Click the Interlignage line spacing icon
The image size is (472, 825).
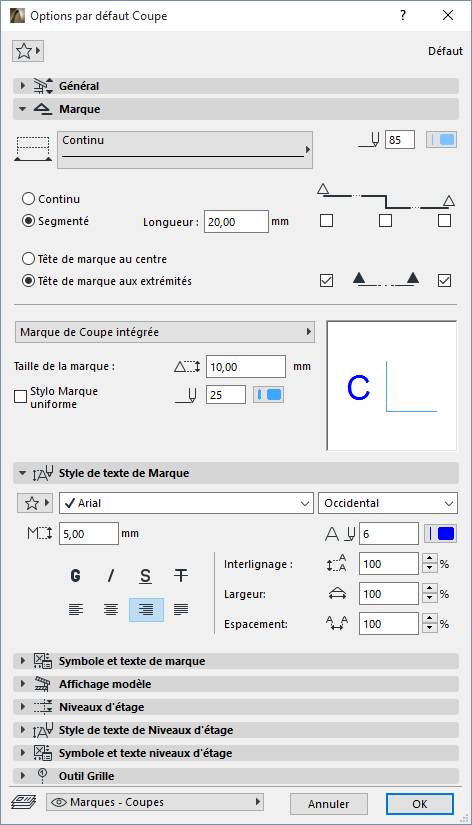337,564
